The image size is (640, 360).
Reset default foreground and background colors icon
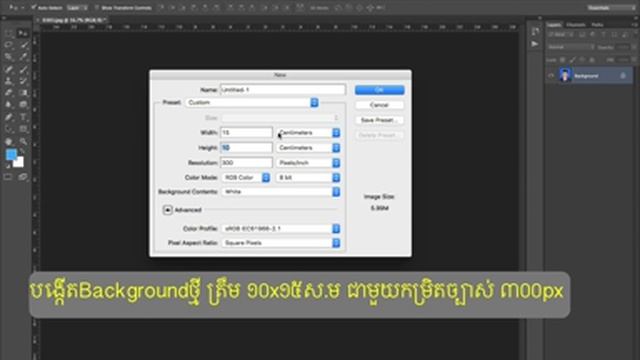8,166
